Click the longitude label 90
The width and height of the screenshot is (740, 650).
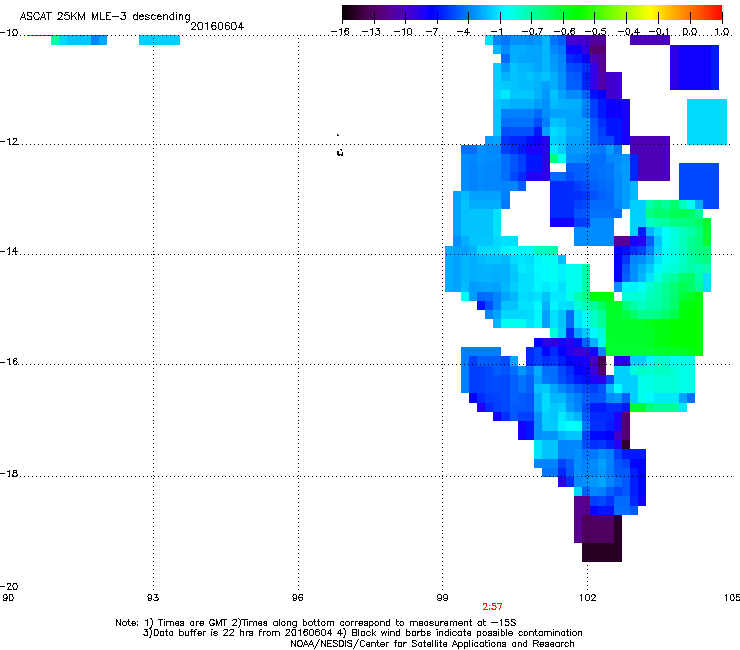click(x=8, y=598)
